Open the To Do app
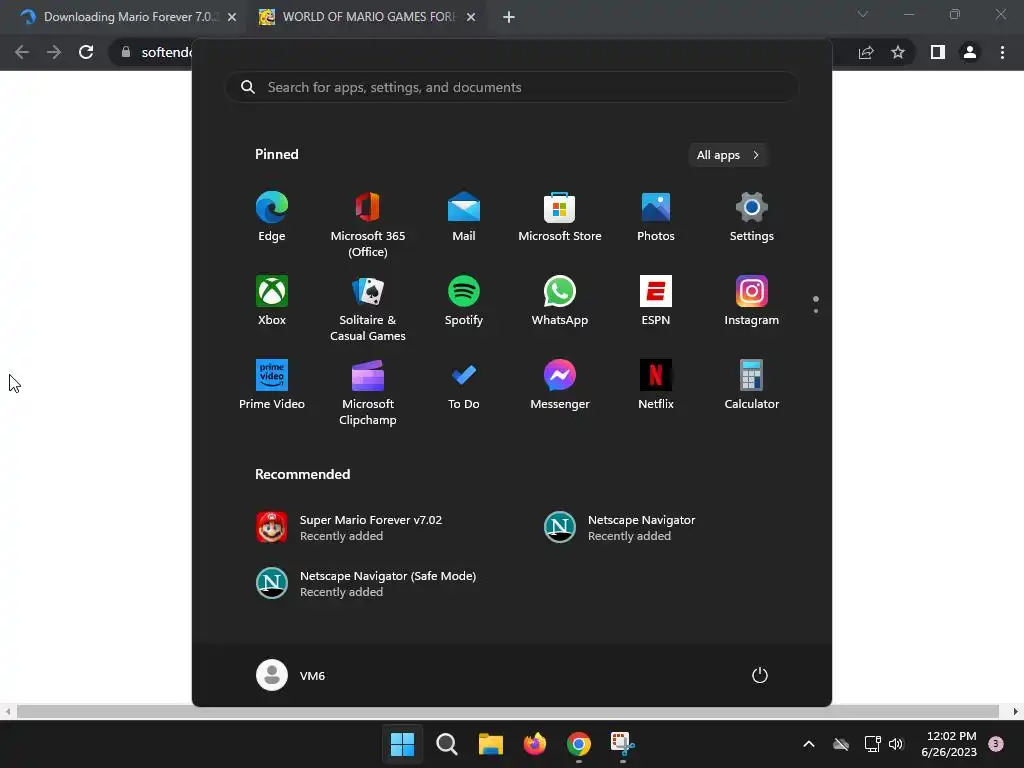 click(464, 385)
